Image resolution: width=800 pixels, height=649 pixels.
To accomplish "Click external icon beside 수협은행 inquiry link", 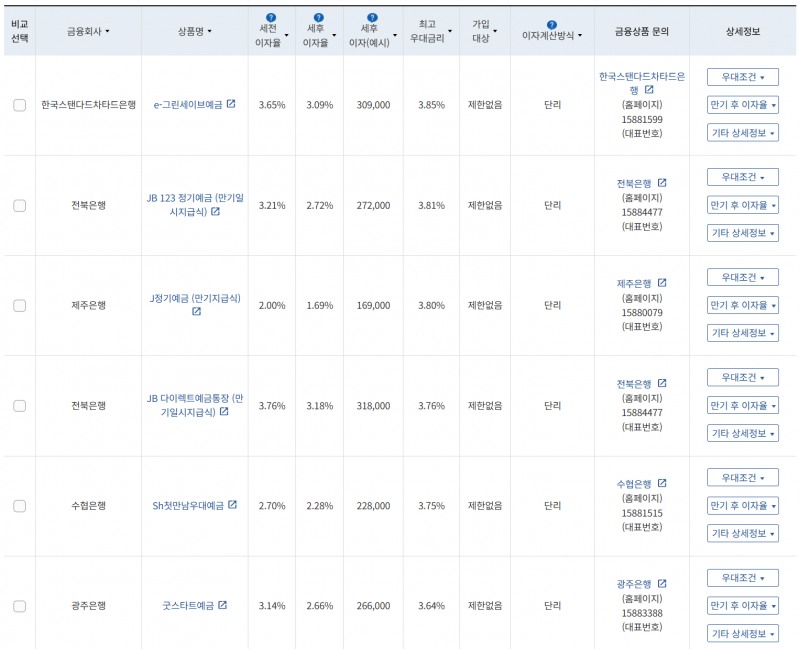I will 662,483.
